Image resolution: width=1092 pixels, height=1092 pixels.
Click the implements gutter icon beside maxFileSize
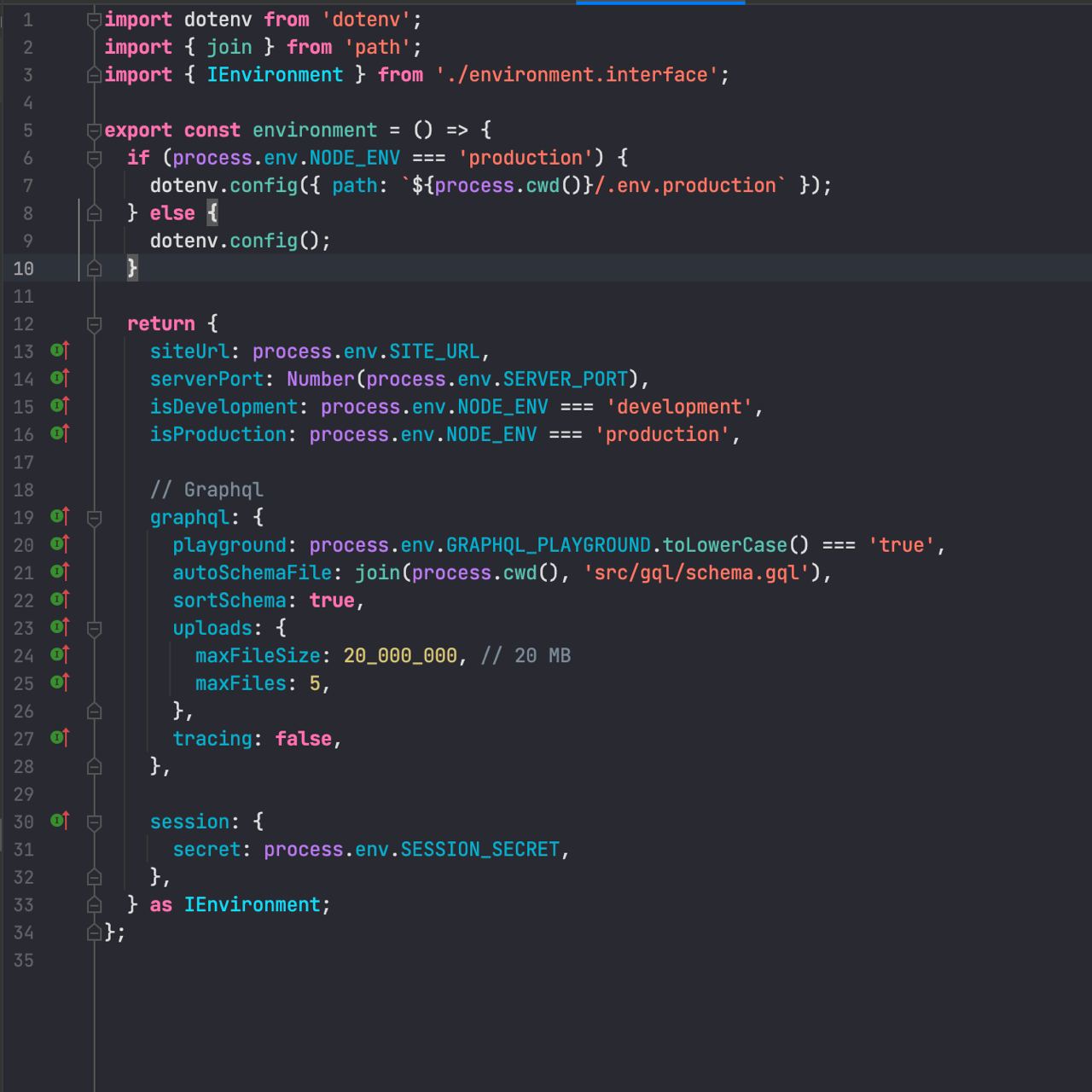59,654
